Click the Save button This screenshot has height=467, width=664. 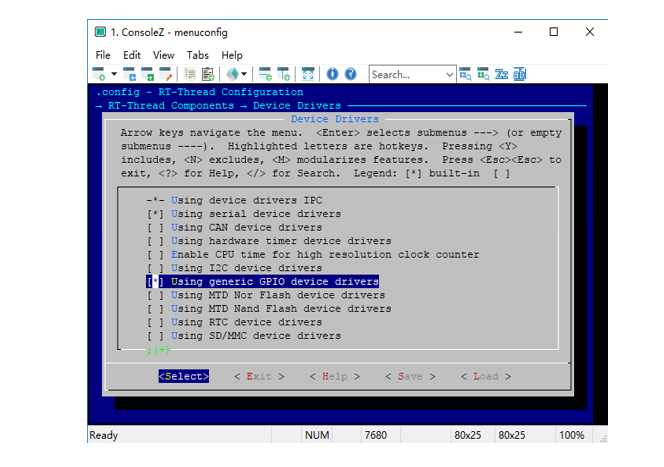tap(410, 376)
